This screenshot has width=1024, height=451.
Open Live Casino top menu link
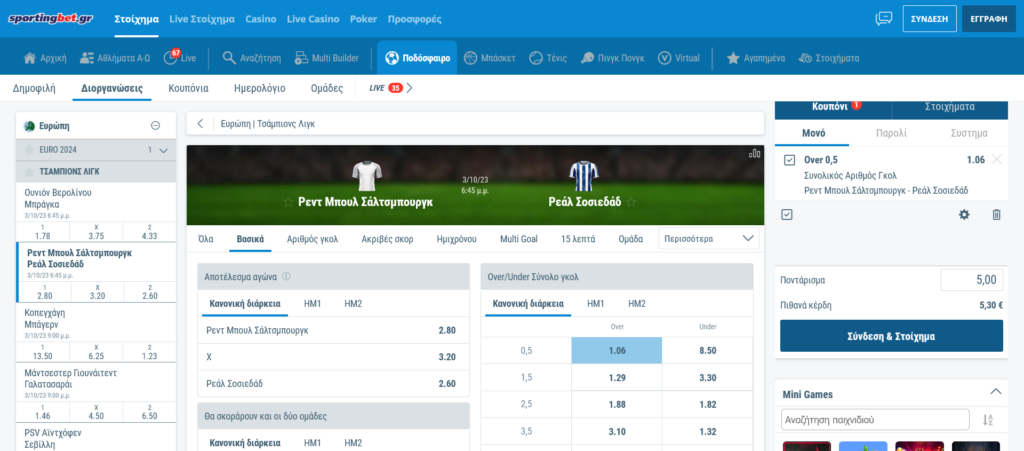313,19
